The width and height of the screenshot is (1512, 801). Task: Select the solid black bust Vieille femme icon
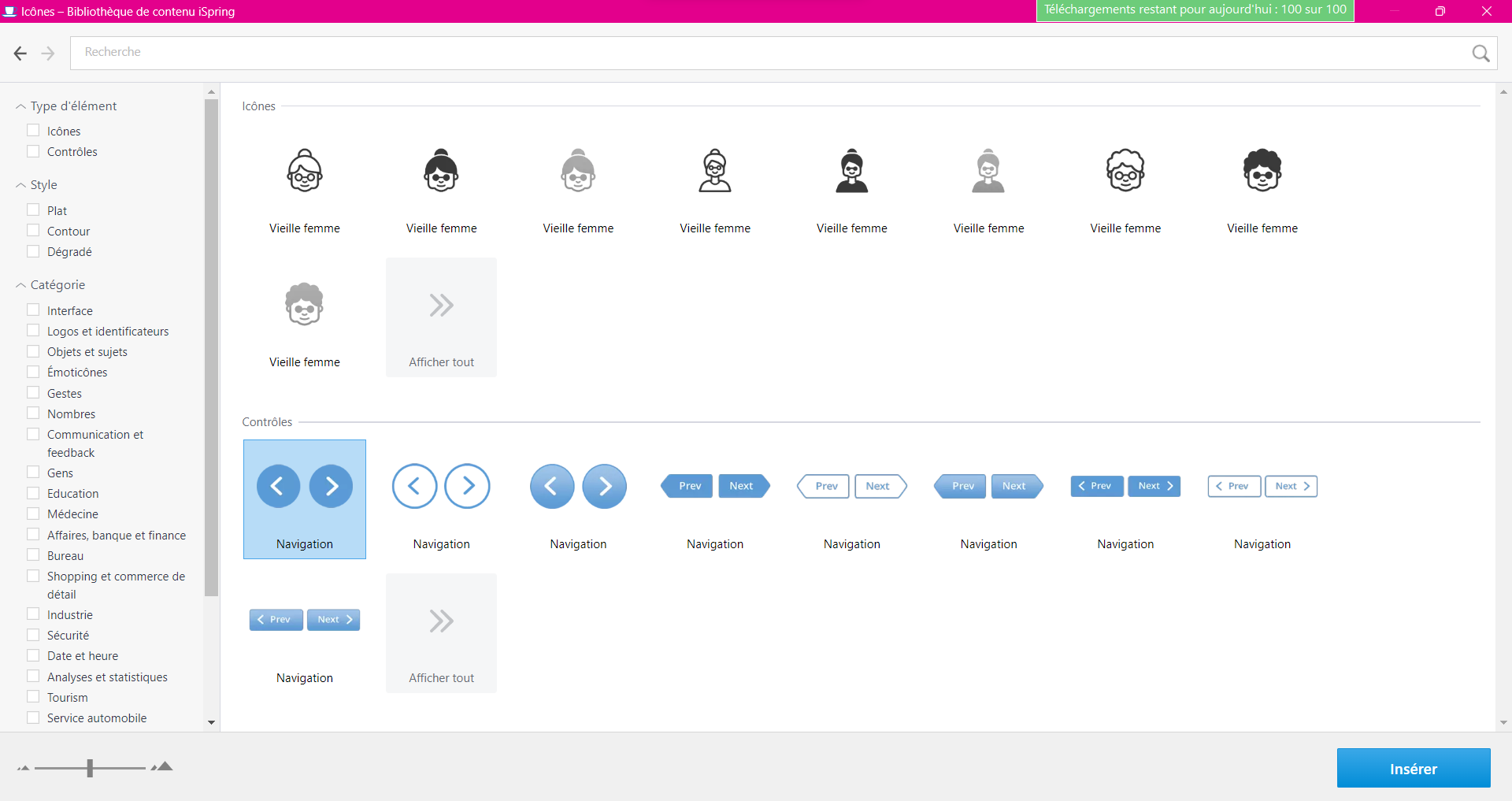[x=851, y=171]
